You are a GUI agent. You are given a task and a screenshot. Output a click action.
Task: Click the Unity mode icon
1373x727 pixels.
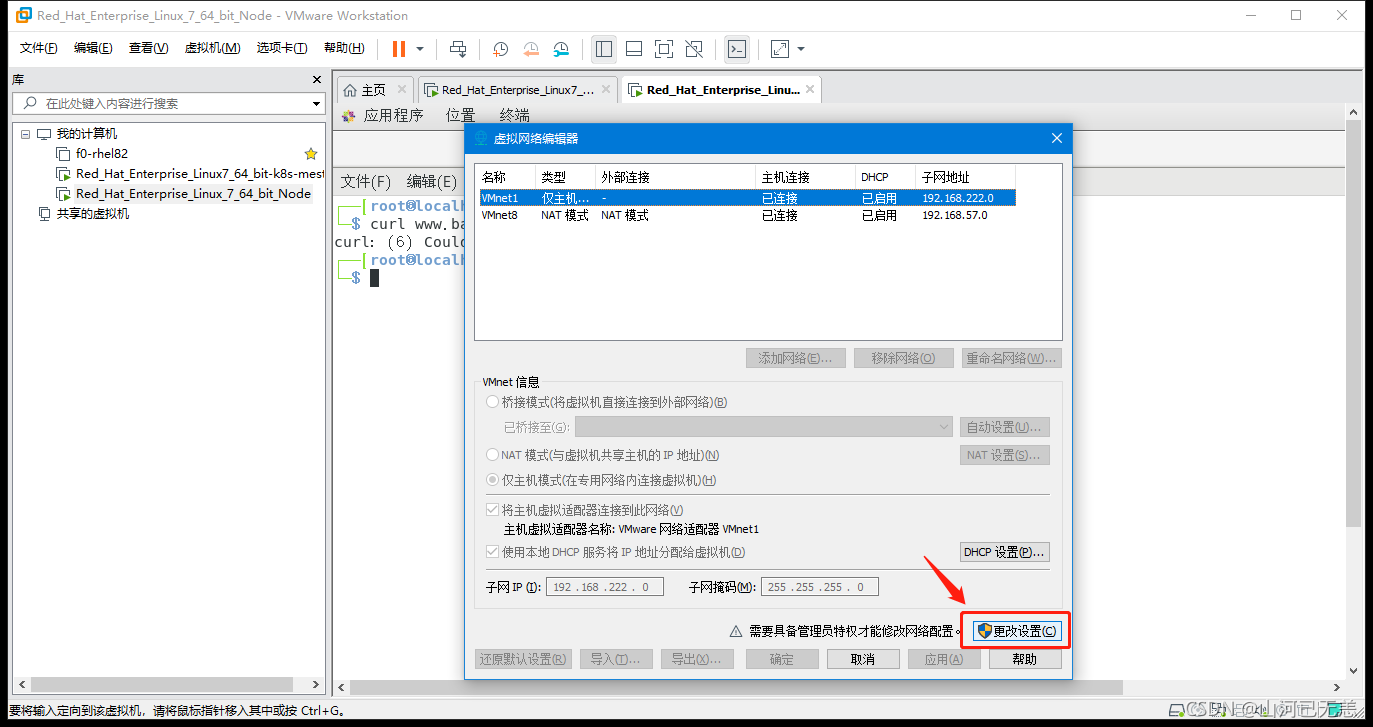tap(695, 48)
